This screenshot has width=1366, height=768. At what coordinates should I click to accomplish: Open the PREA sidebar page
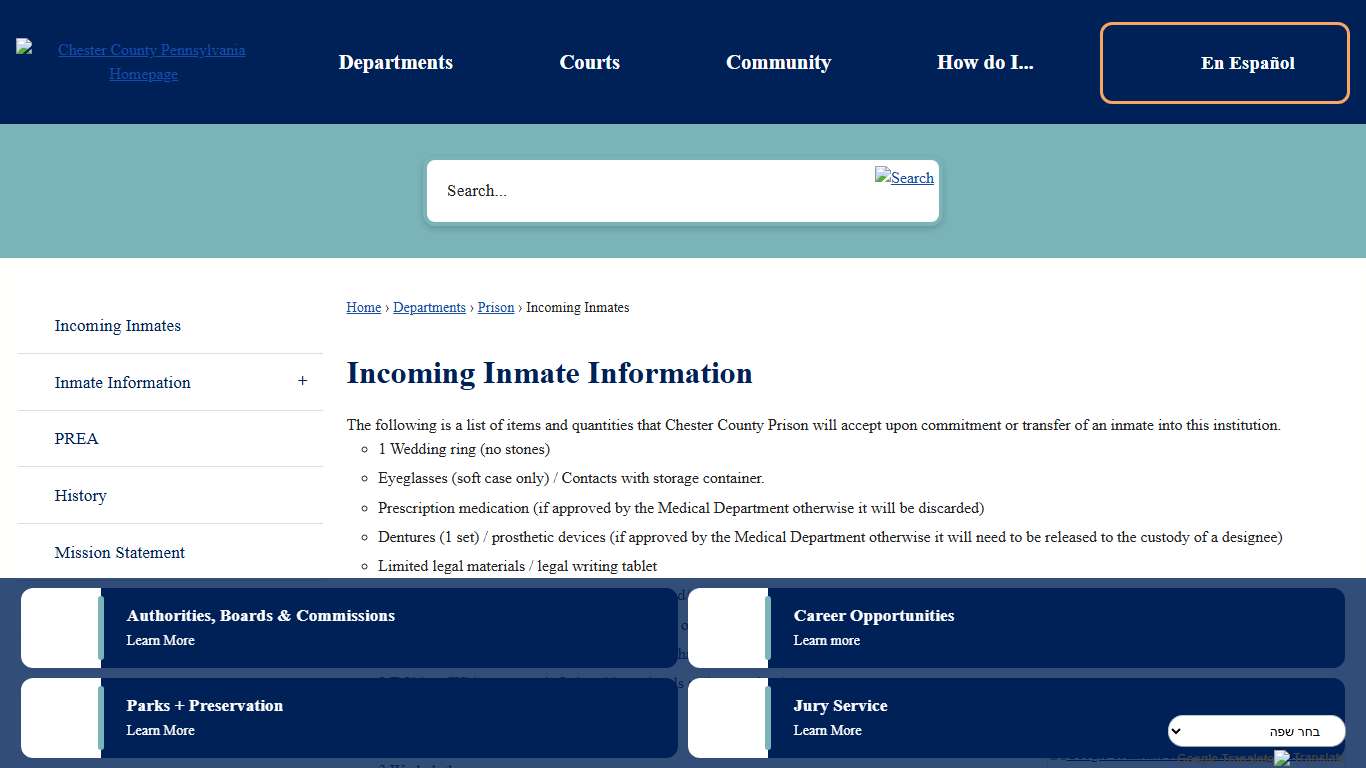75,438
